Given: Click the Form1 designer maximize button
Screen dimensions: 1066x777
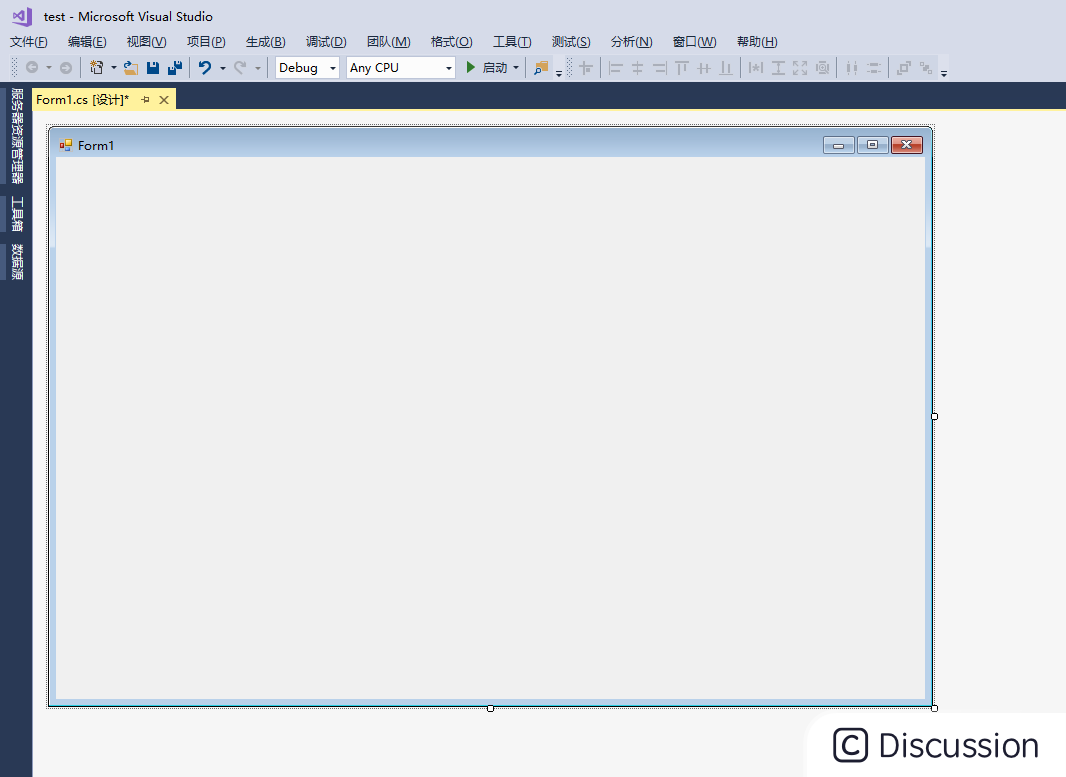Looking at the screenshot, I should point(873,145).
